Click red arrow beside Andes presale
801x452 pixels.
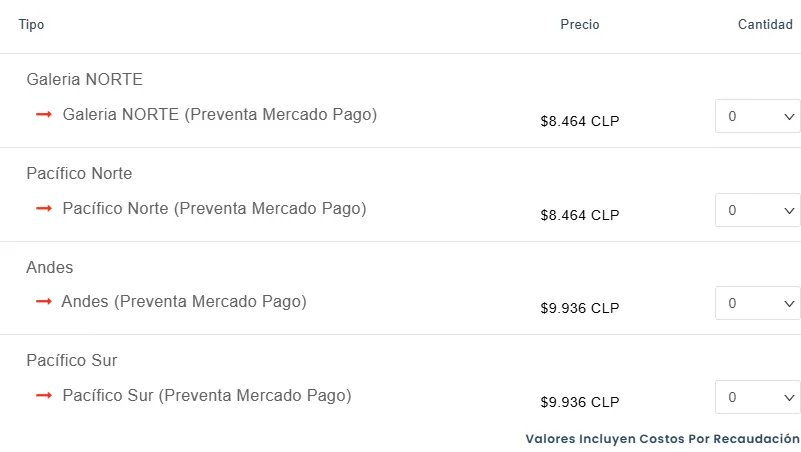(x=44, y=301)
